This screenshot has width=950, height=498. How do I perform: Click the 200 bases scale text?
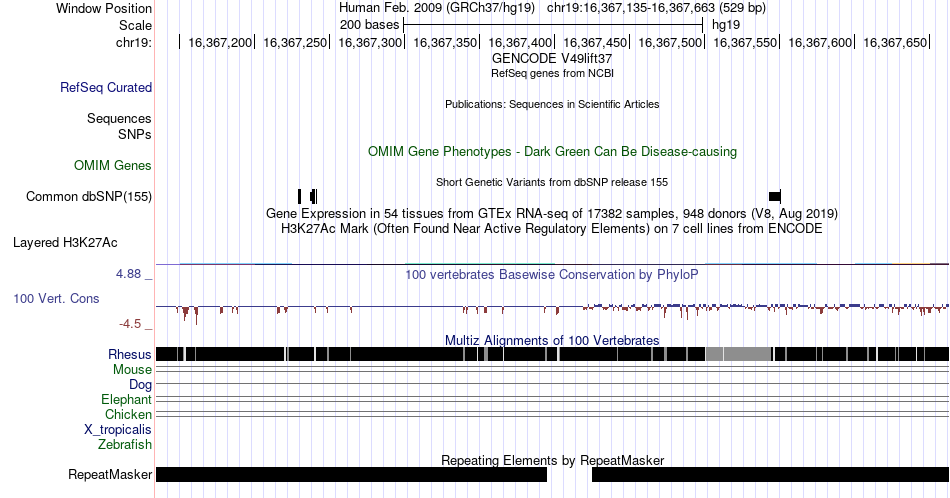click(x=370, y=25)
